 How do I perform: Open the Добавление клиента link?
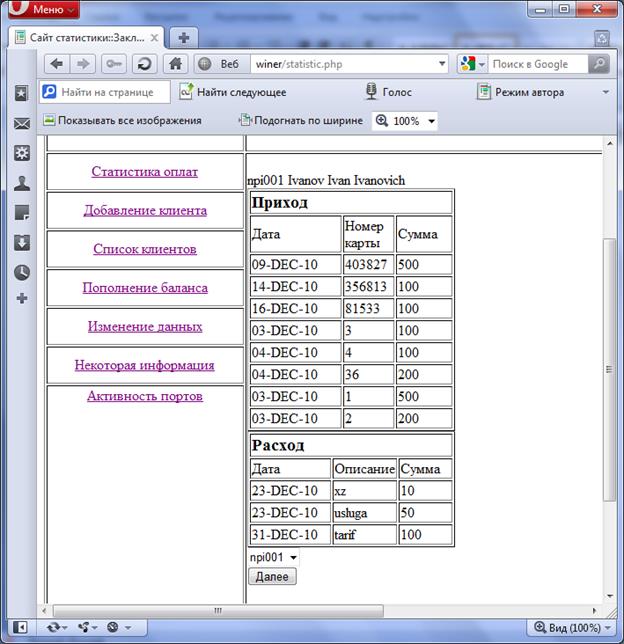(145, 210)
